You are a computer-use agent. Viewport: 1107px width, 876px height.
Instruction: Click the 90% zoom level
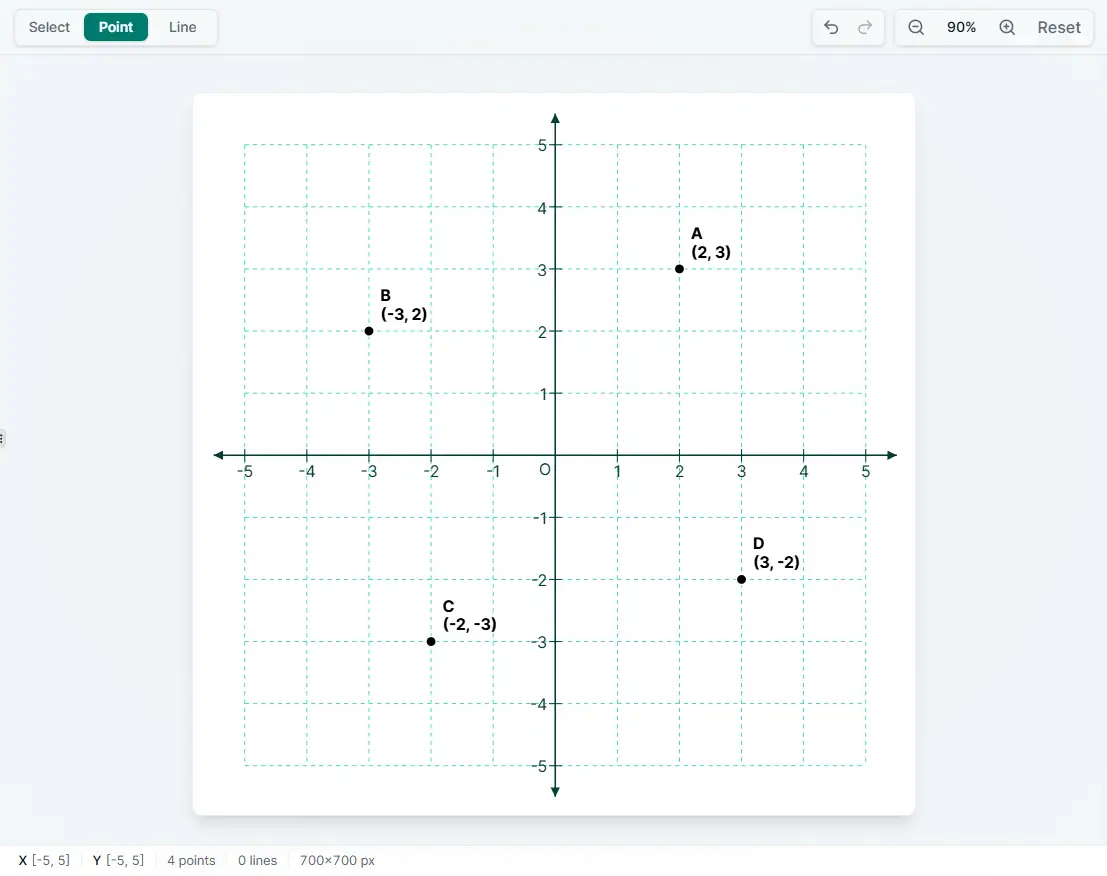(x=961, y=28)
